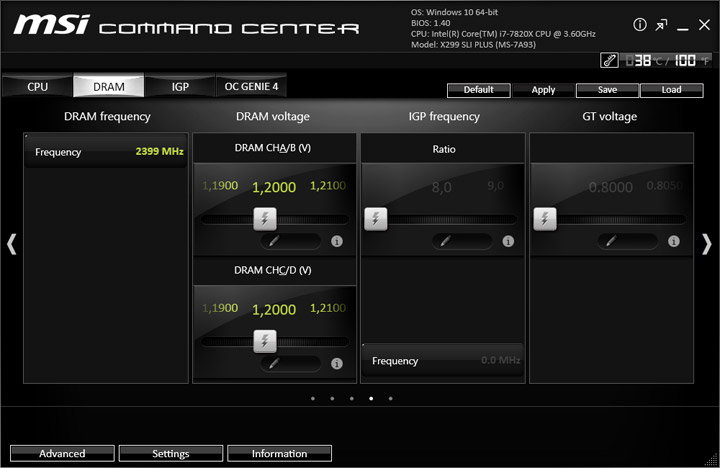
Task: Click the Default button
Action: pos(478,90)
